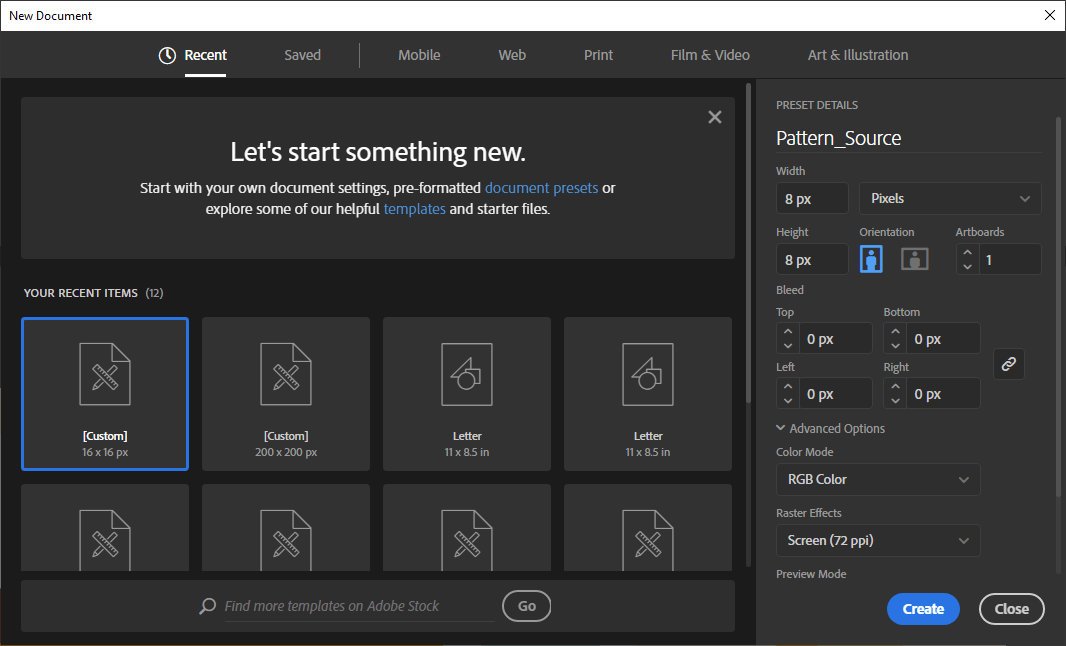This screenshot has width=1066, height=646.
Task: Click the Adobe Stock search magnifier icon
Action: coord(208,606)
